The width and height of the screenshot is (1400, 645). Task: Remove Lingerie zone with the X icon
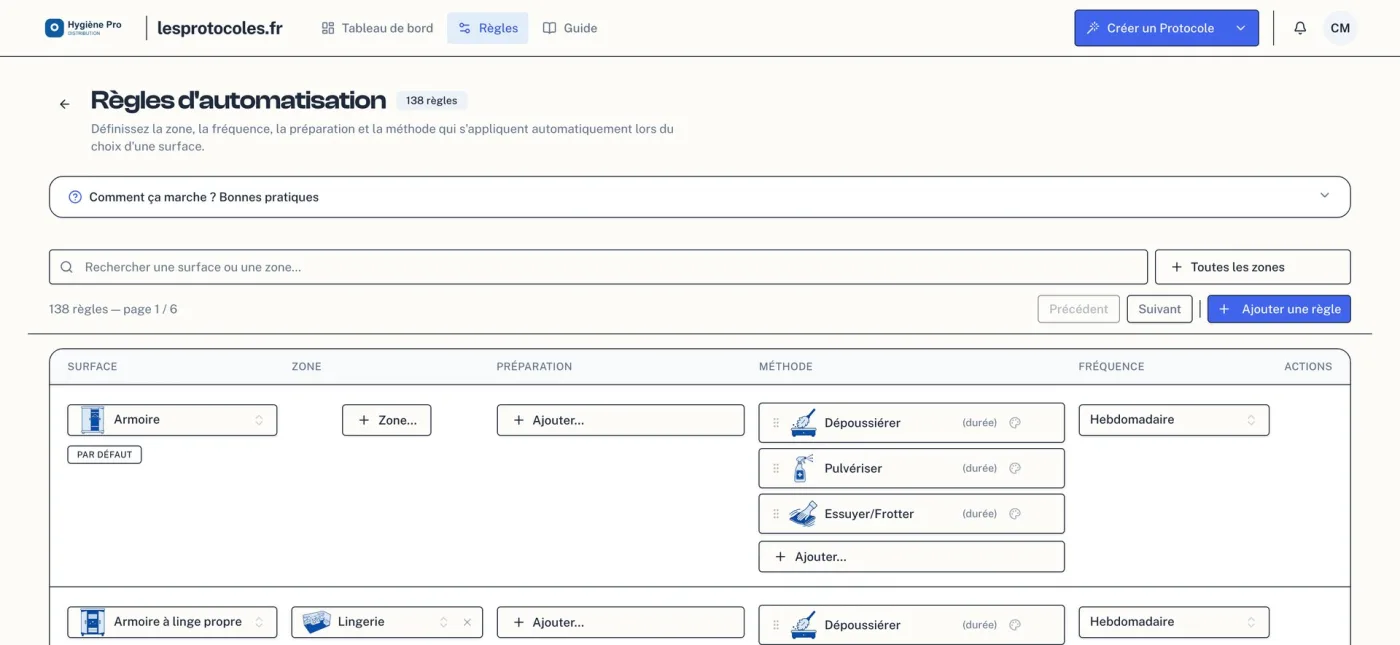[x=467, y=622]
